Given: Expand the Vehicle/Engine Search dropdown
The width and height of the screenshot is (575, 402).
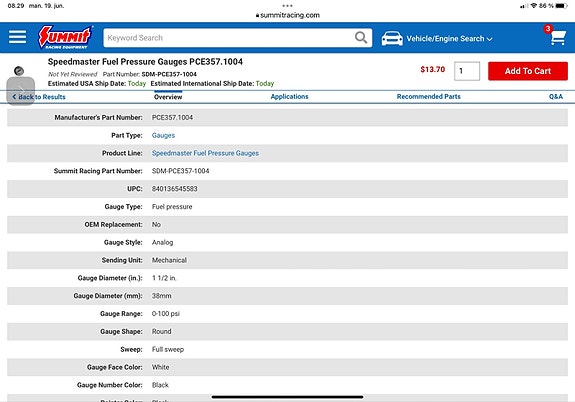Looking at the screenshot, I should 449,39.
